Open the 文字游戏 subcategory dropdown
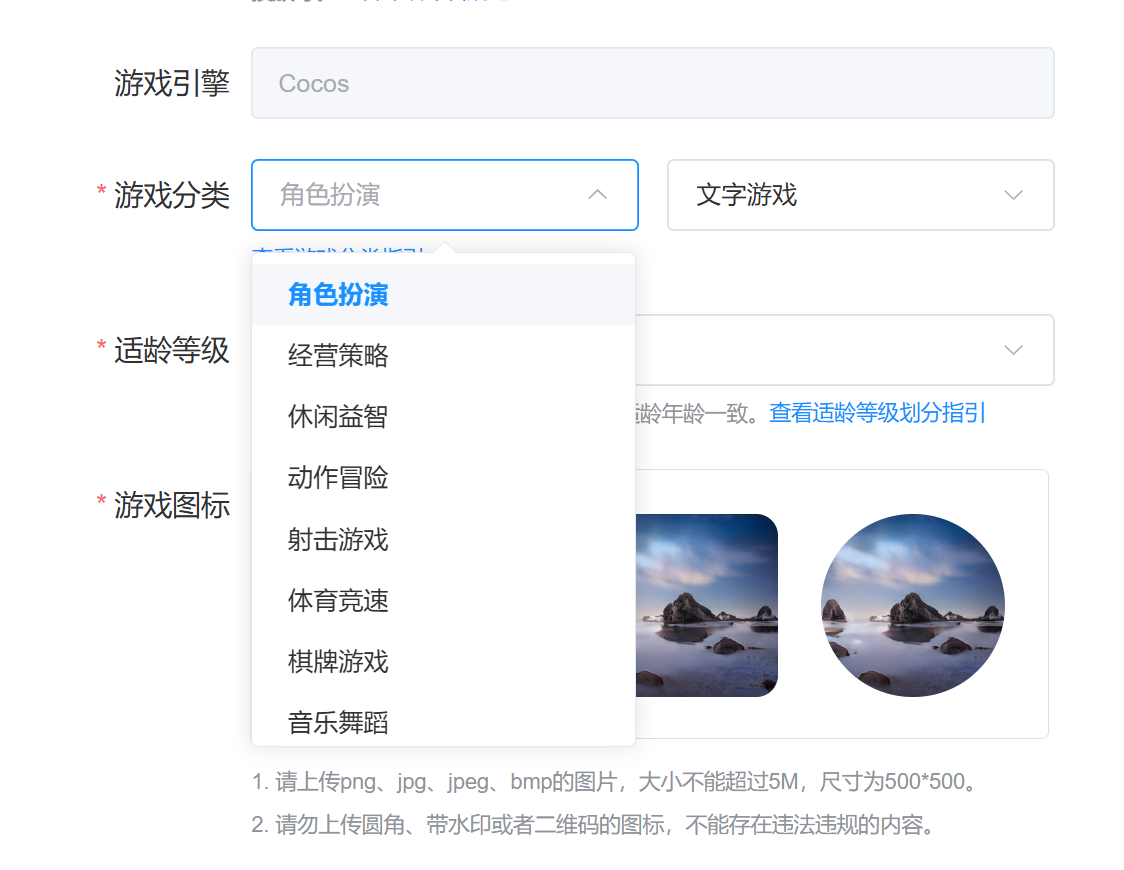 [x=860, y=195]
